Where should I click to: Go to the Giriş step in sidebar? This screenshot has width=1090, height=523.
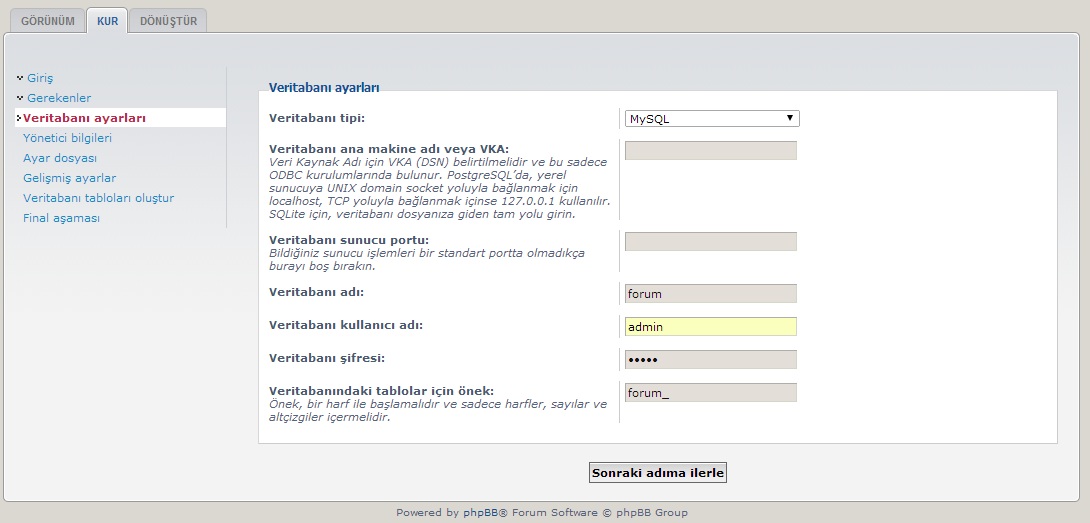[x=40, y=79]
